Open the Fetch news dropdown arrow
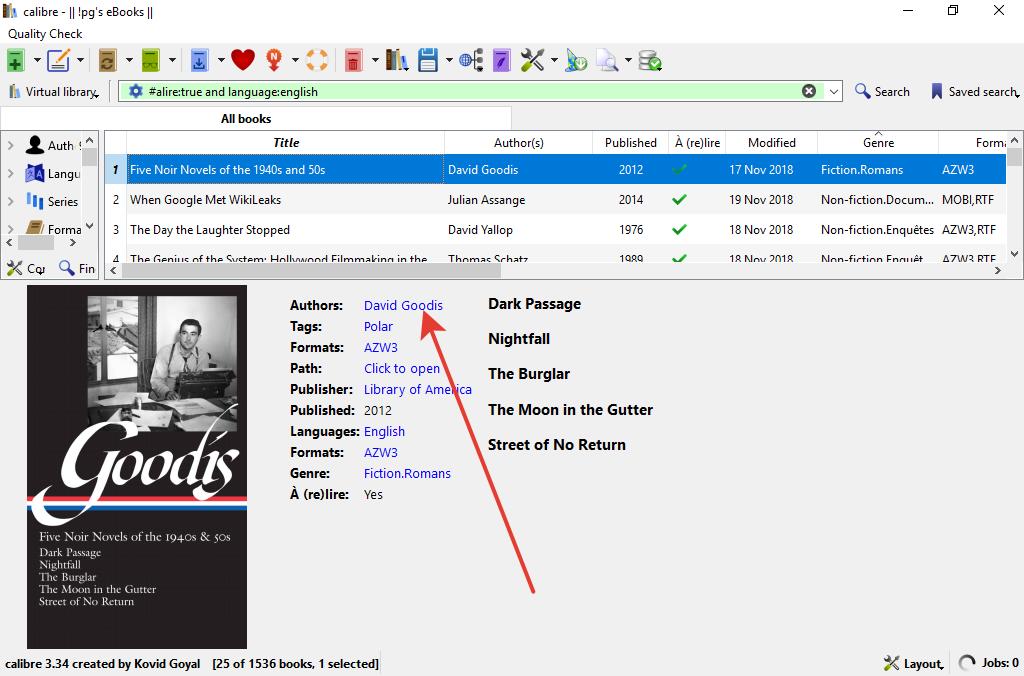This screenshot has height=676, width=1024. coord(295,61)
